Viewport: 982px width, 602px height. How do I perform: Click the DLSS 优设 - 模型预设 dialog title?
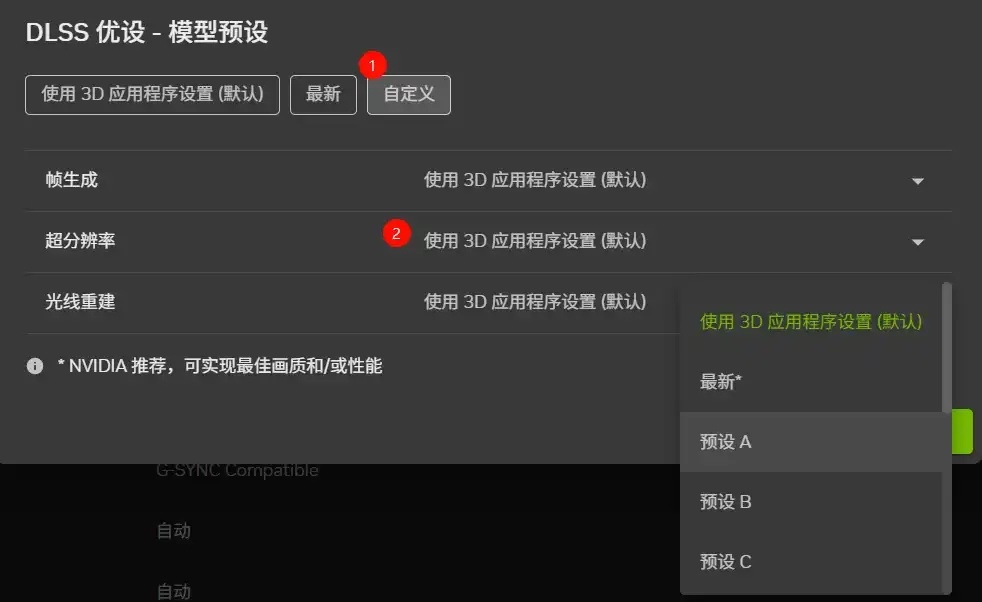point(147,32)
